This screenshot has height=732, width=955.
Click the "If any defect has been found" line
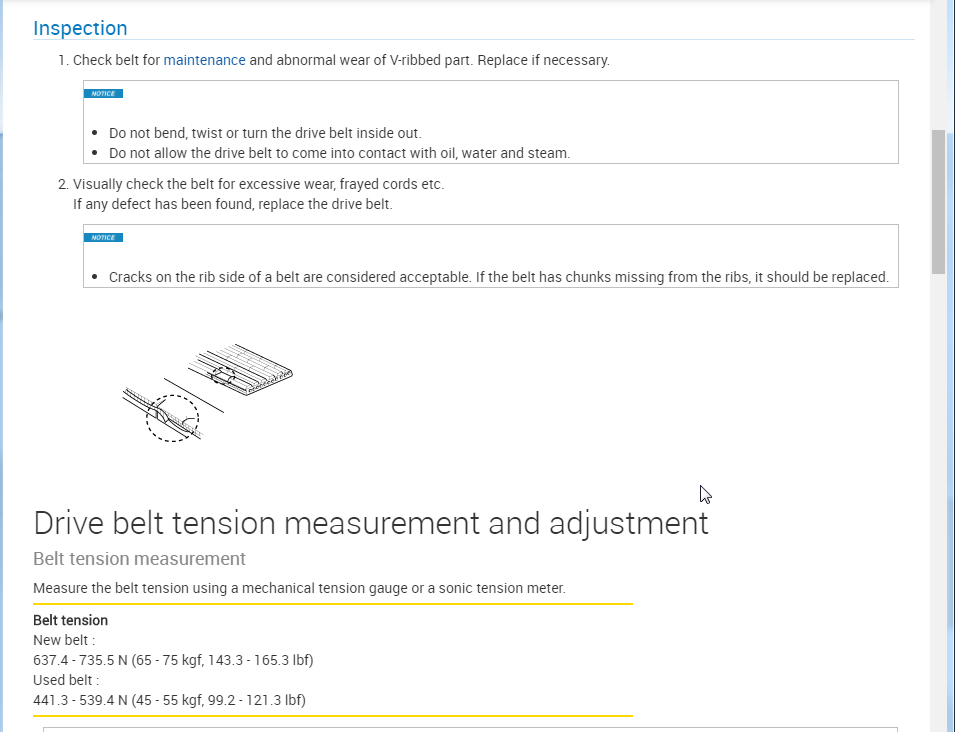232,204
